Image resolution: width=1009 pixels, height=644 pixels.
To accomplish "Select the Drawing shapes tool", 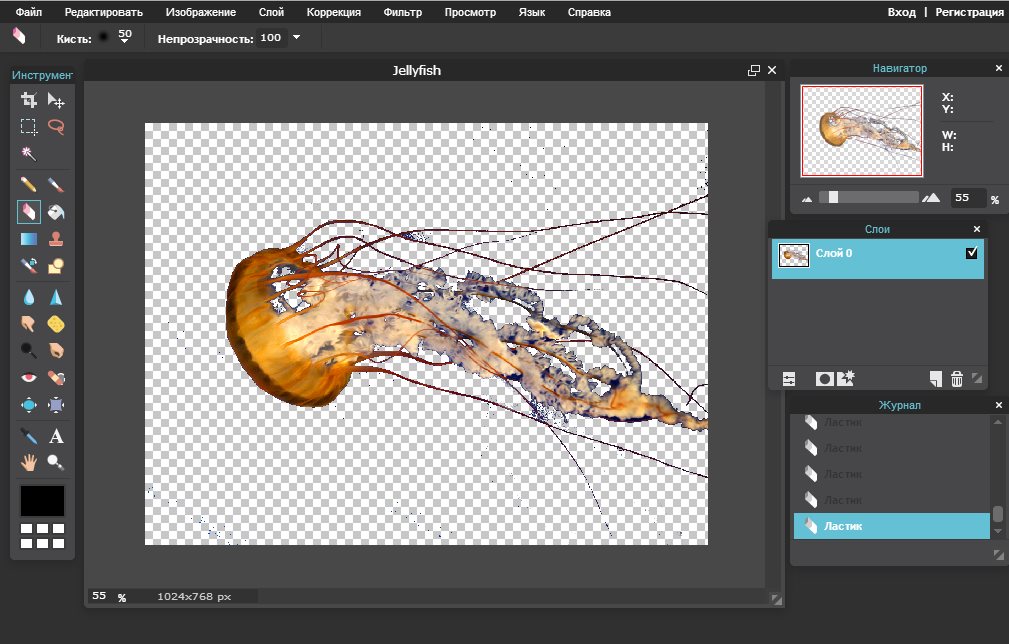I will [x=56, y=266].
